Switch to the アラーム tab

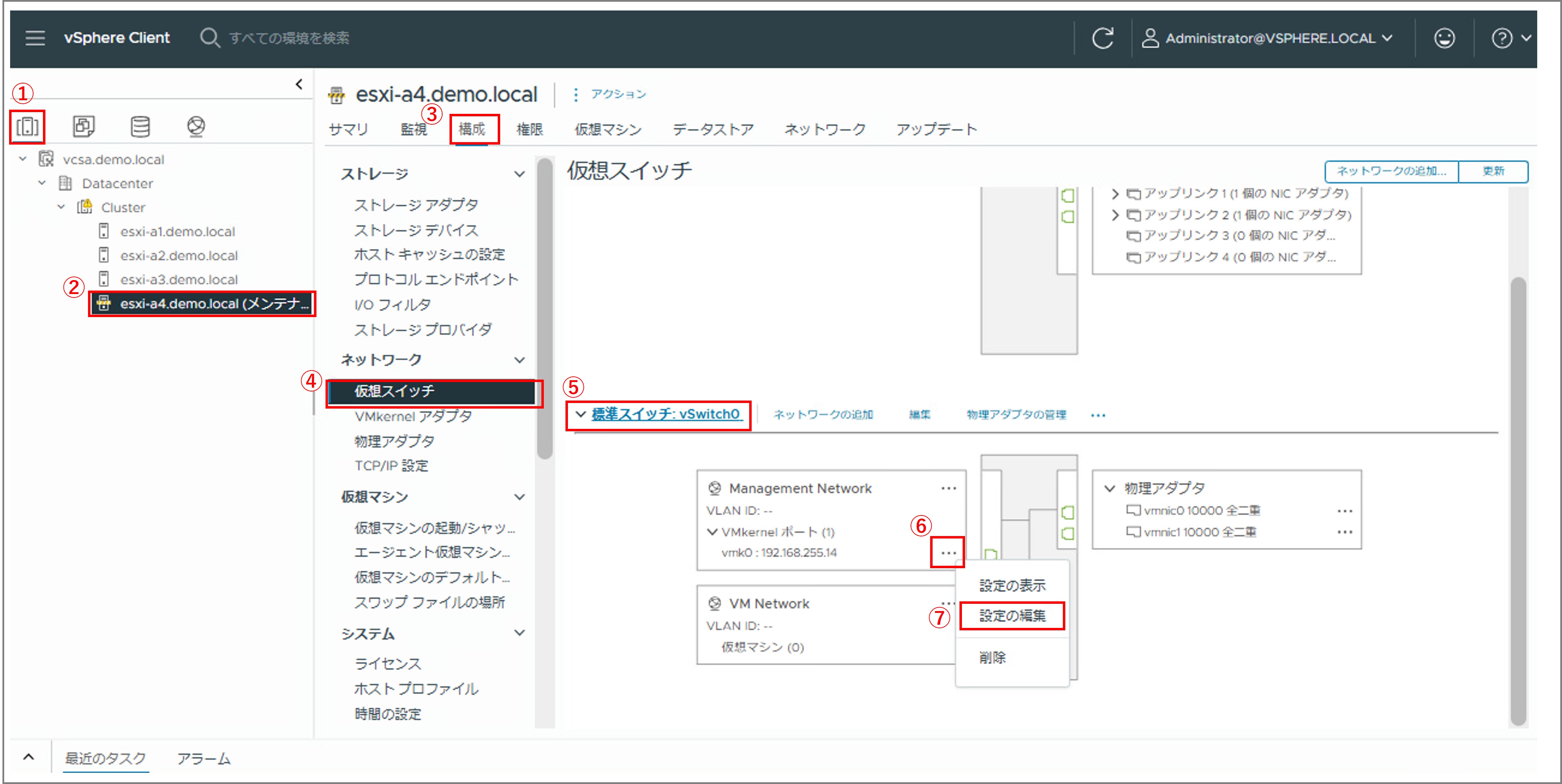(204, 759)
